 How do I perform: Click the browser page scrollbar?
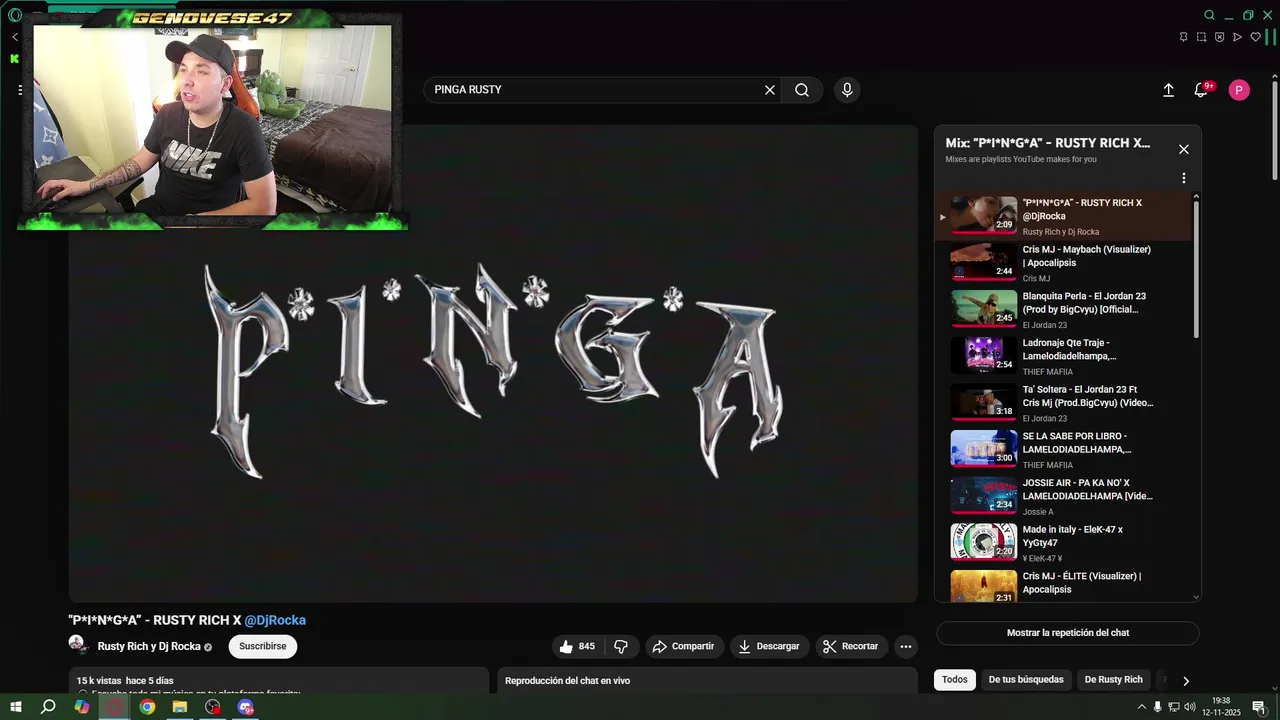point(1275,130)
